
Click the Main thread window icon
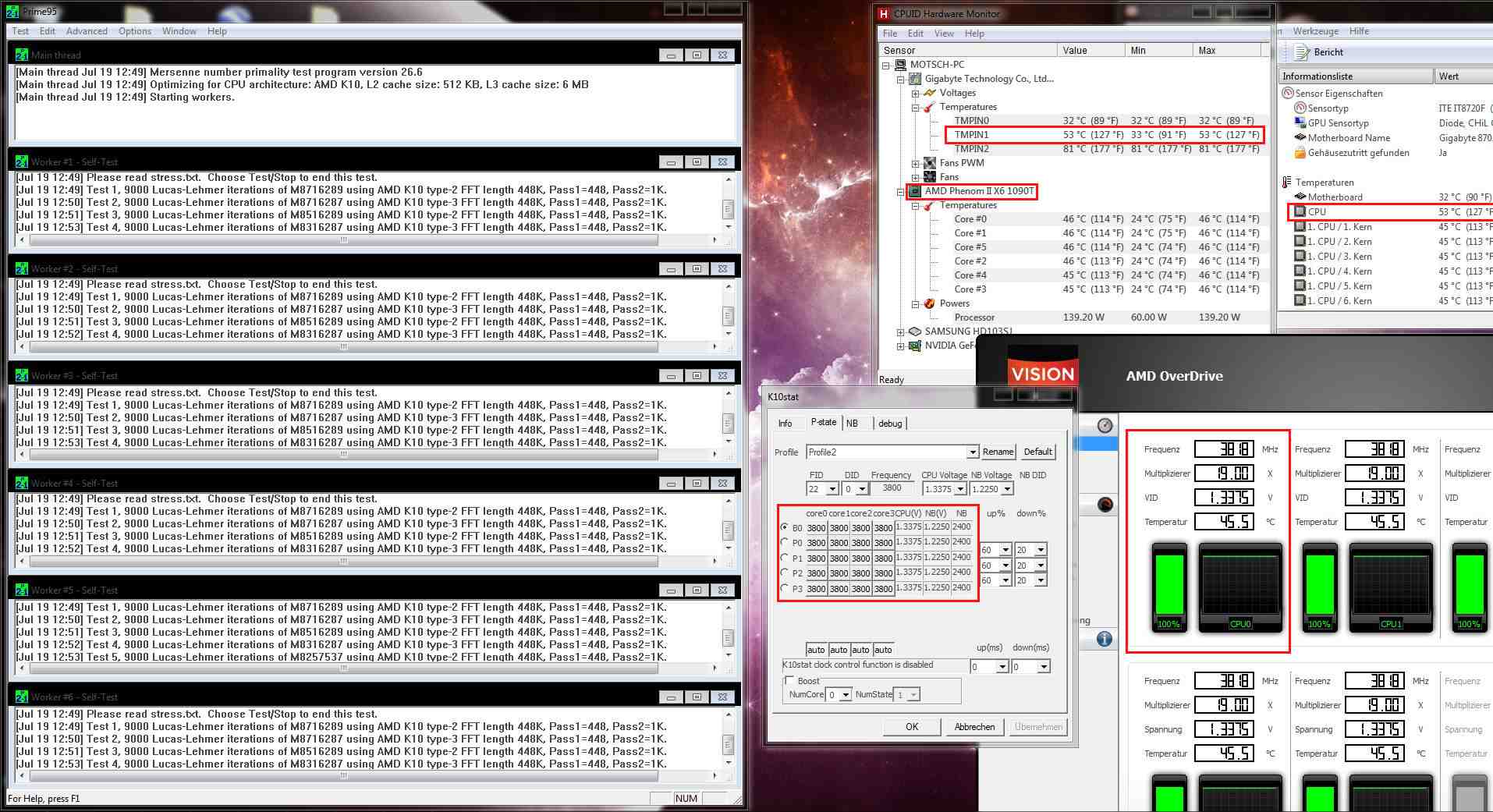[x=22, y=55]
